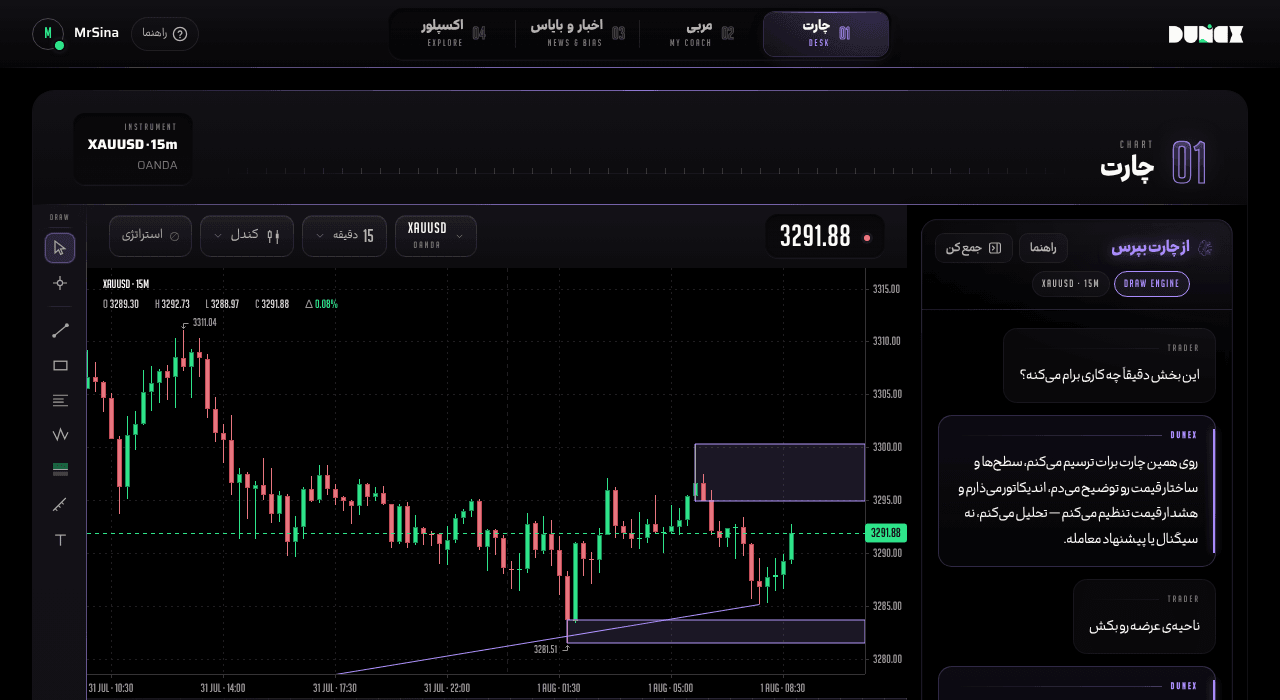Toggle the XAUUSD · 15M chip
The height and width of the screenshot is (700, 1280).
coord(1071,284)
